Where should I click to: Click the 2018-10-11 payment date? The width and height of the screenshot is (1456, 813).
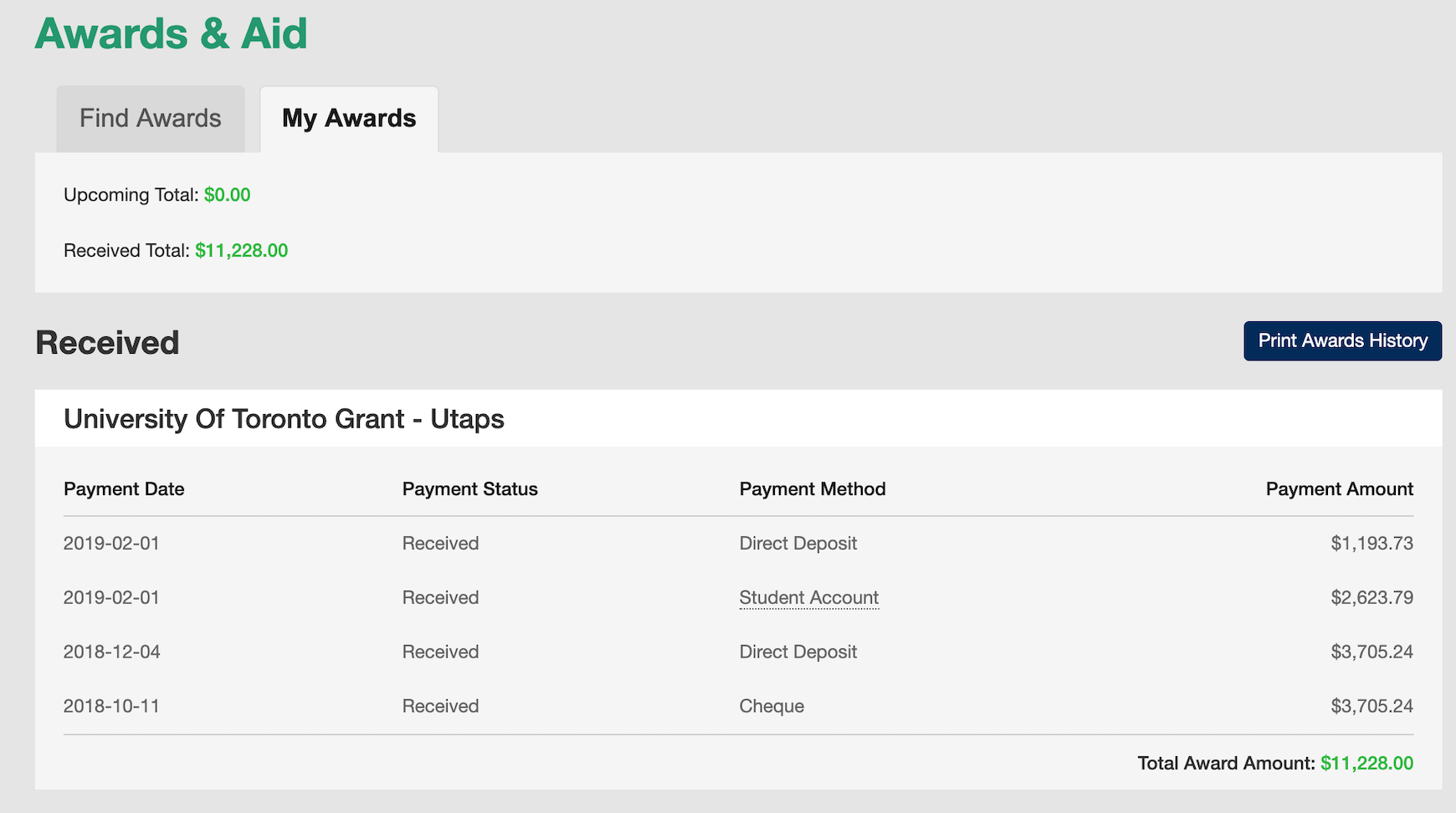coord(111,707)
